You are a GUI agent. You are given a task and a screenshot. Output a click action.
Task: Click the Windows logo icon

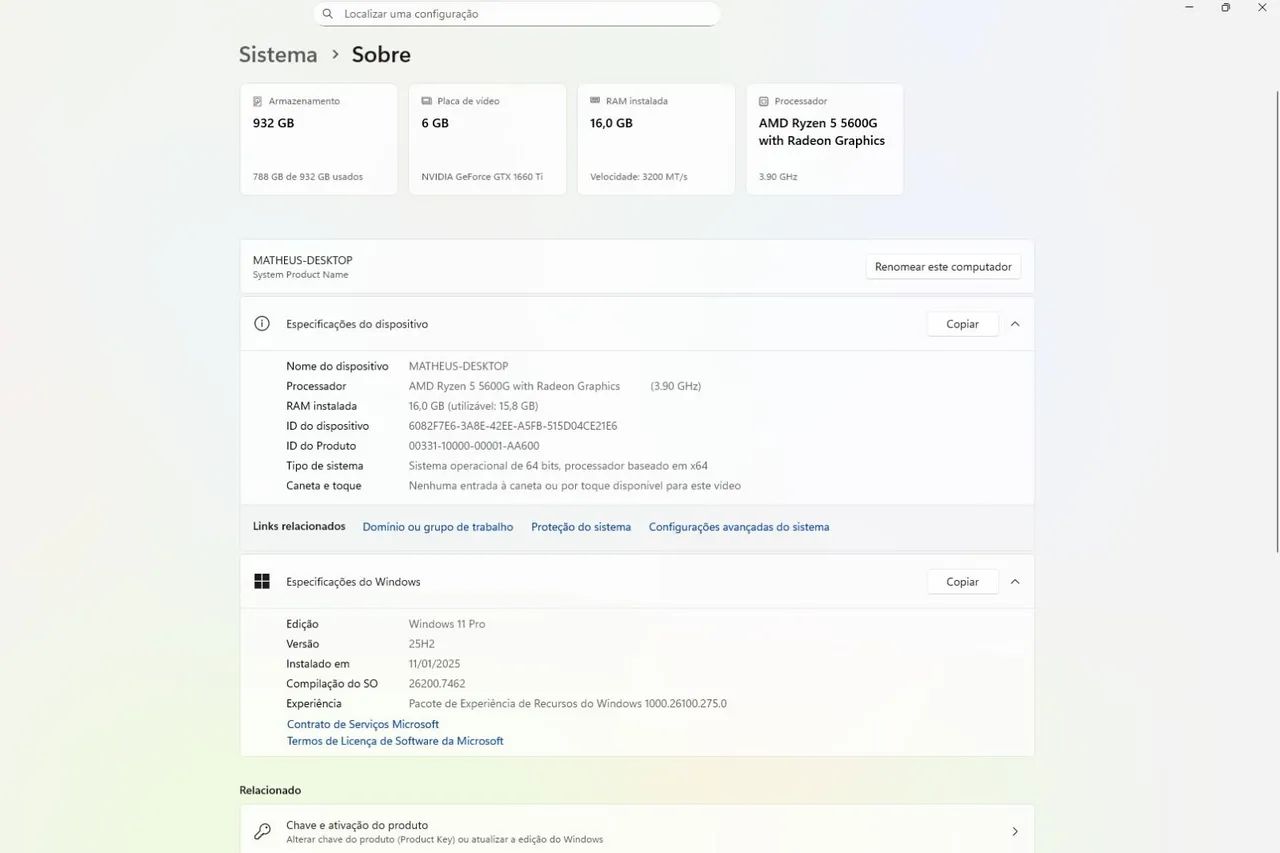(x=262, y=582)
